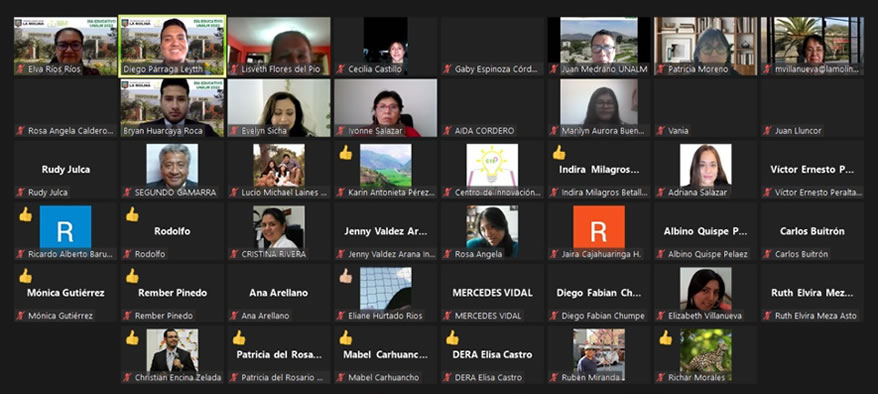
Task: Click the blue R avatar of Ricardo Alberto
Action: pyautogui.click(x=66, y=227)
